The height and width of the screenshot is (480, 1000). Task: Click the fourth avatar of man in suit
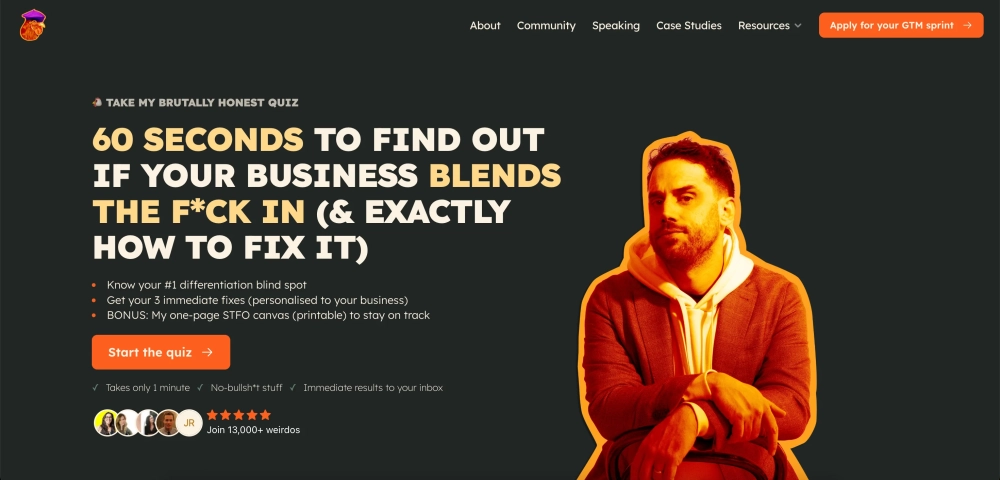pyautogui.click(x=168, y=423)
